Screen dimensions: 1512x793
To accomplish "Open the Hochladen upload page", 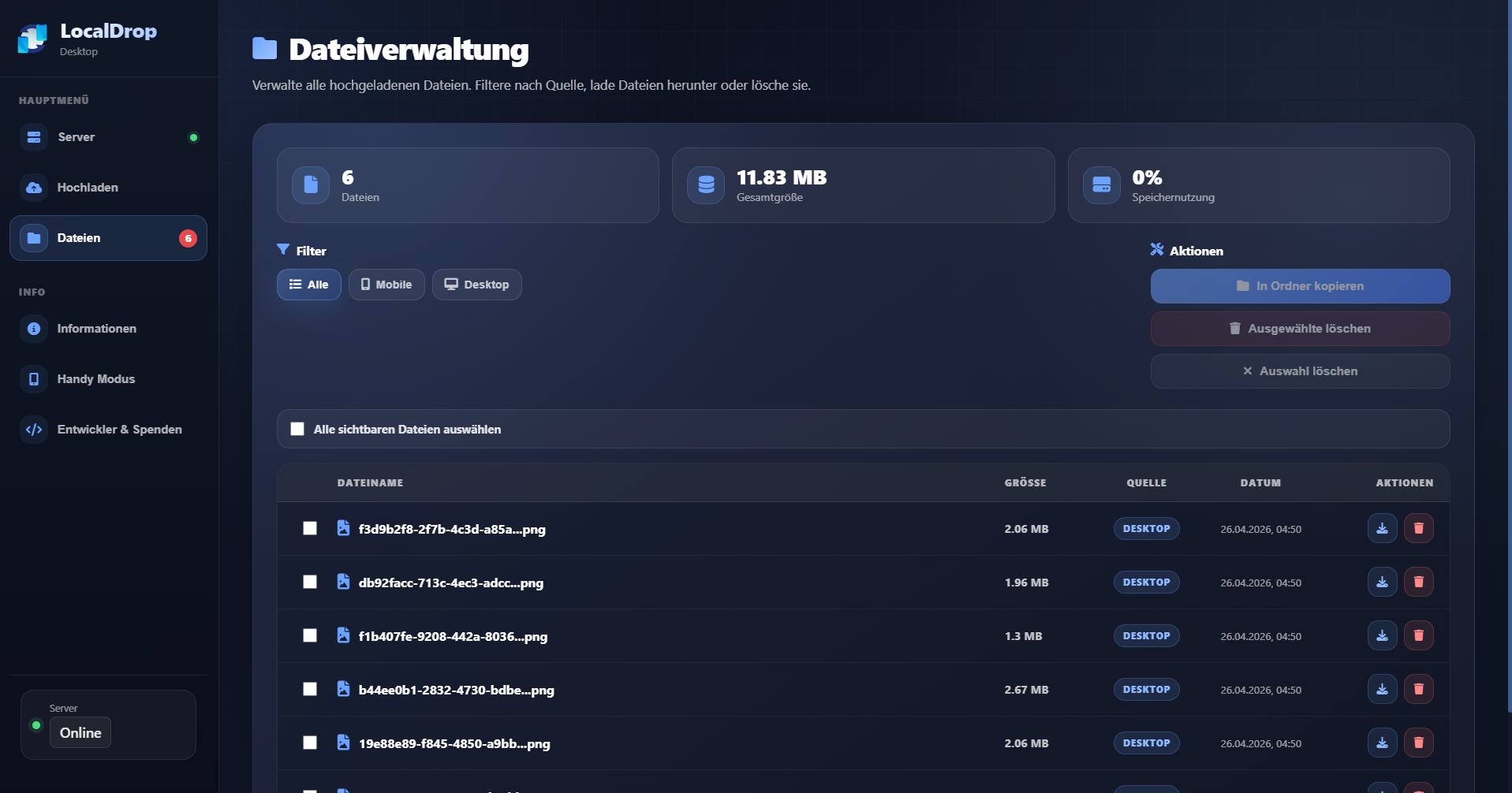I will [108, 188].
